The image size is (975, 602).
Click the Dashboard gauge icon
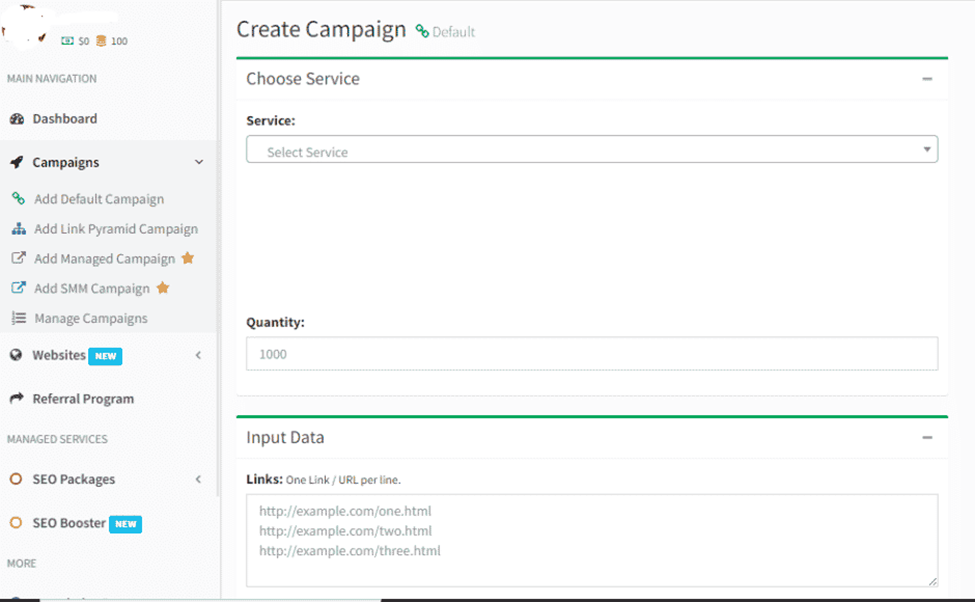(x=16, y=119)
